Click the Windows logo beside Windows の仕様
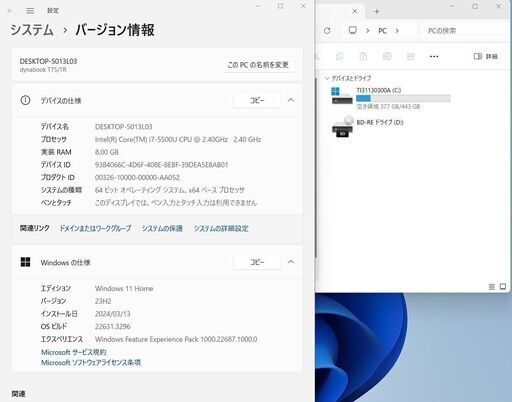 pos(25,262)
